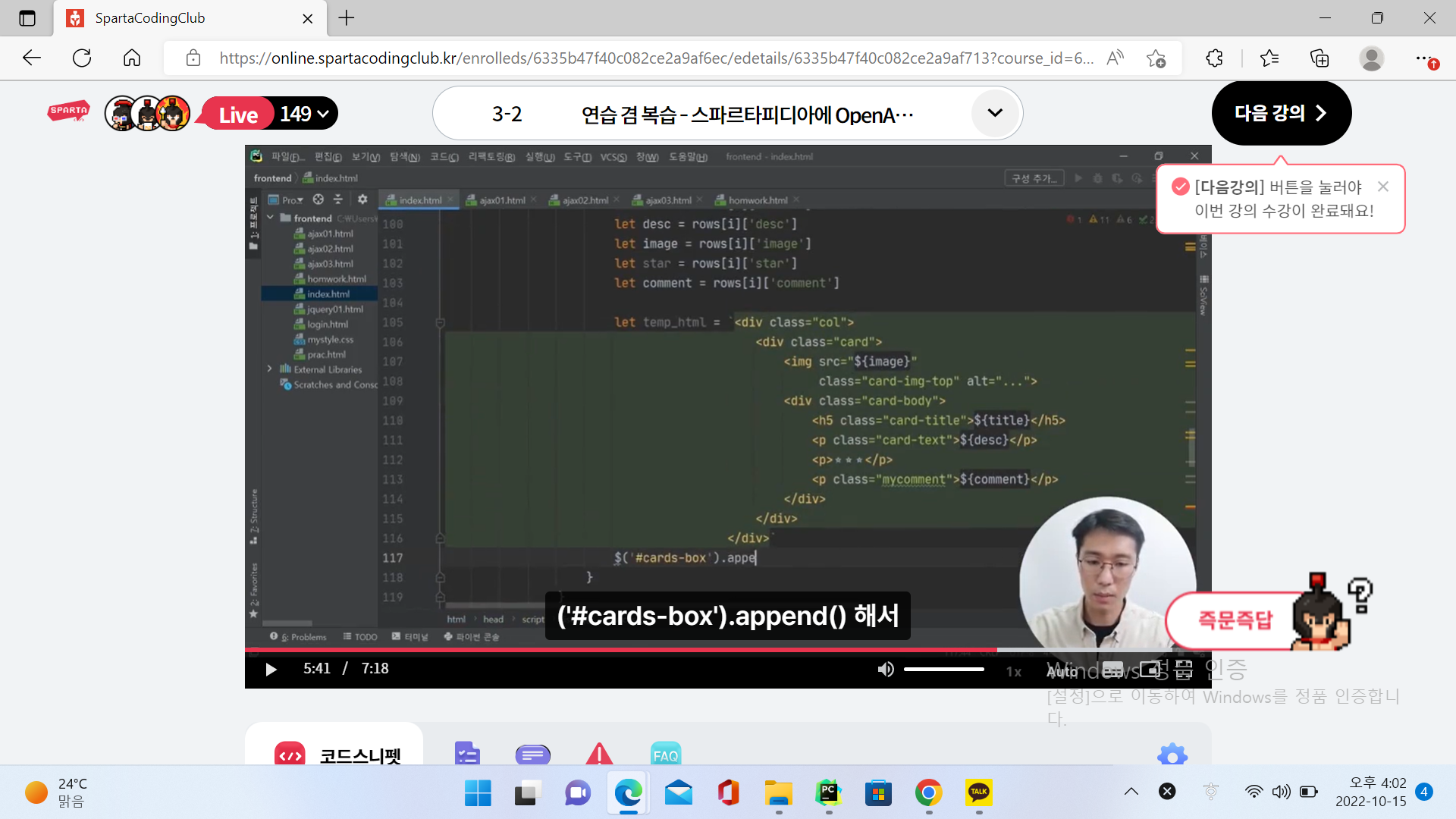This screenshot has width=1456, height=819.
Task: Select the SpartaCodingClub browser tab
Action: (x=190, y=18)
